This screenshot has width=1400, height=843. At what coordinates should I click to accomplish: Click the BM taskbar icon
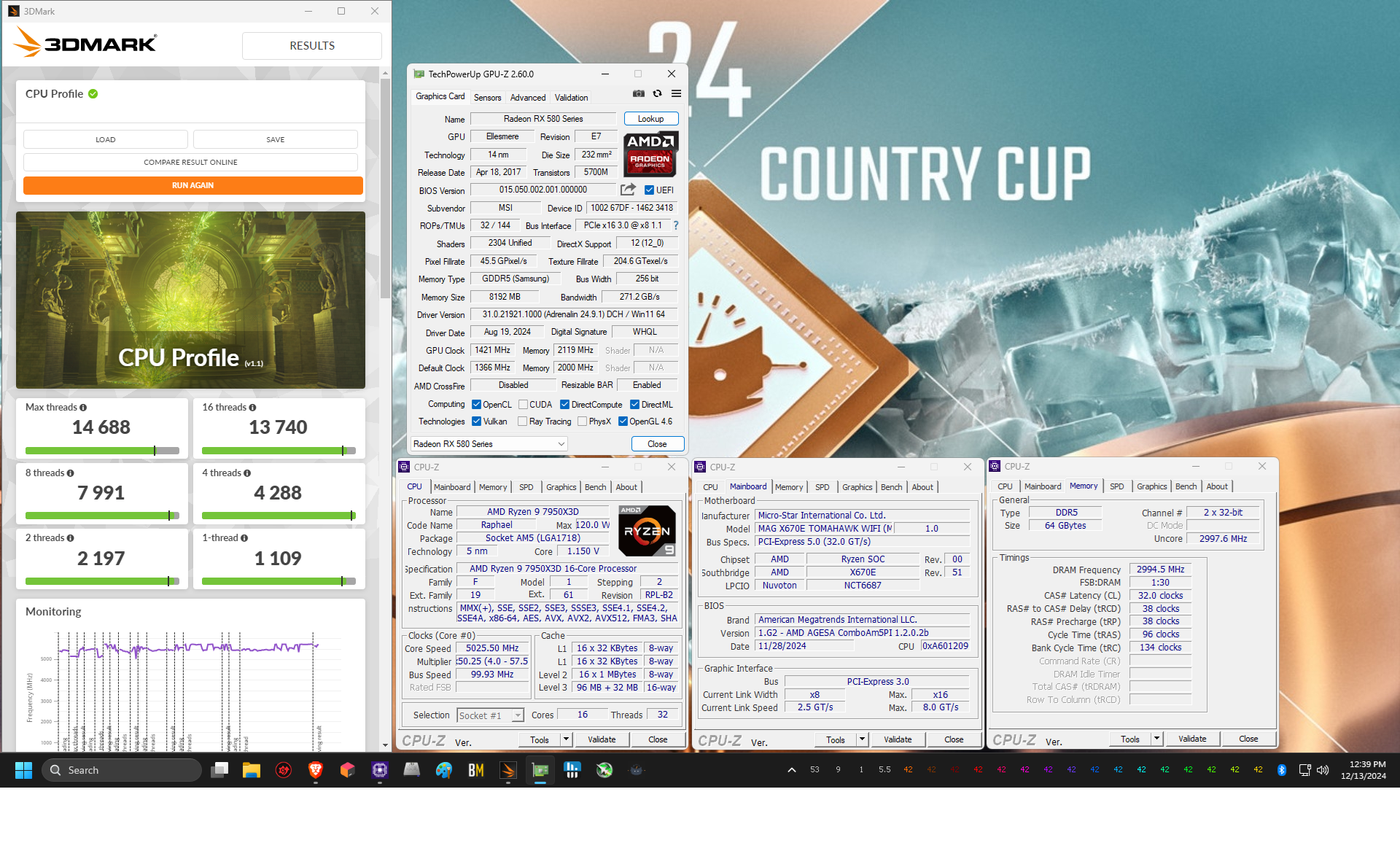[475, 770]
